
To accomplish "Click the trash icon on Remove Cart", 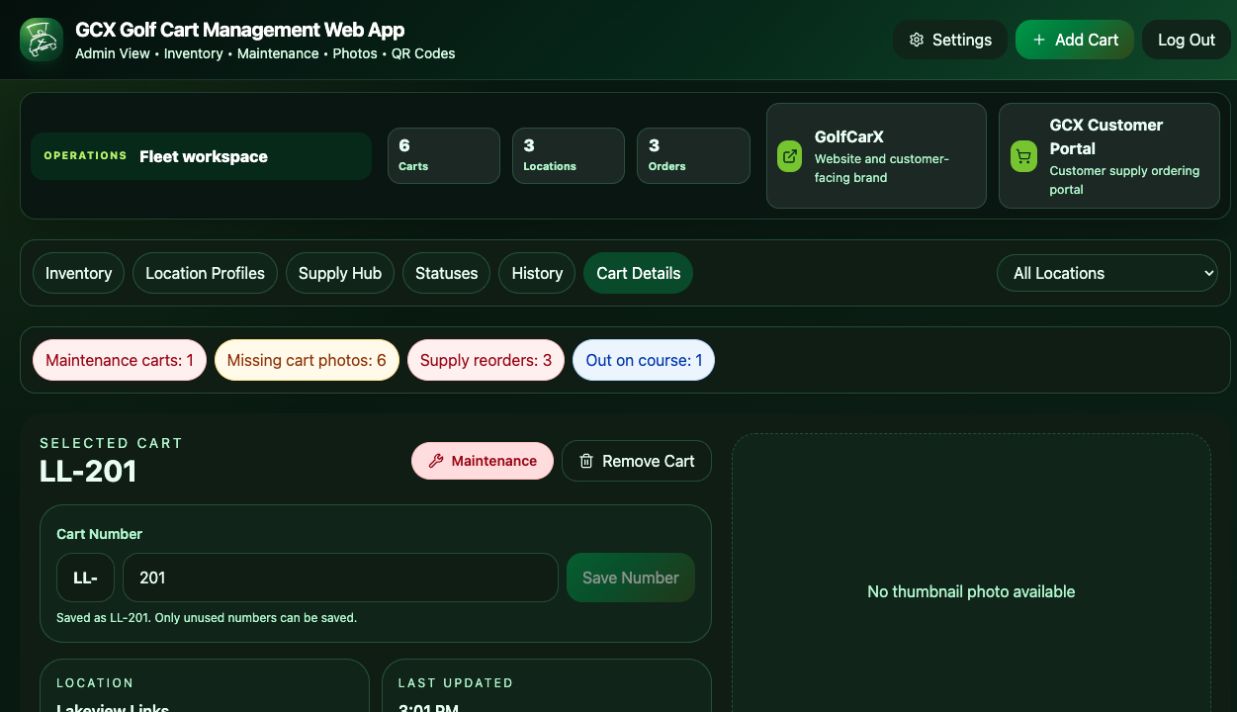I will coord(587,461).
